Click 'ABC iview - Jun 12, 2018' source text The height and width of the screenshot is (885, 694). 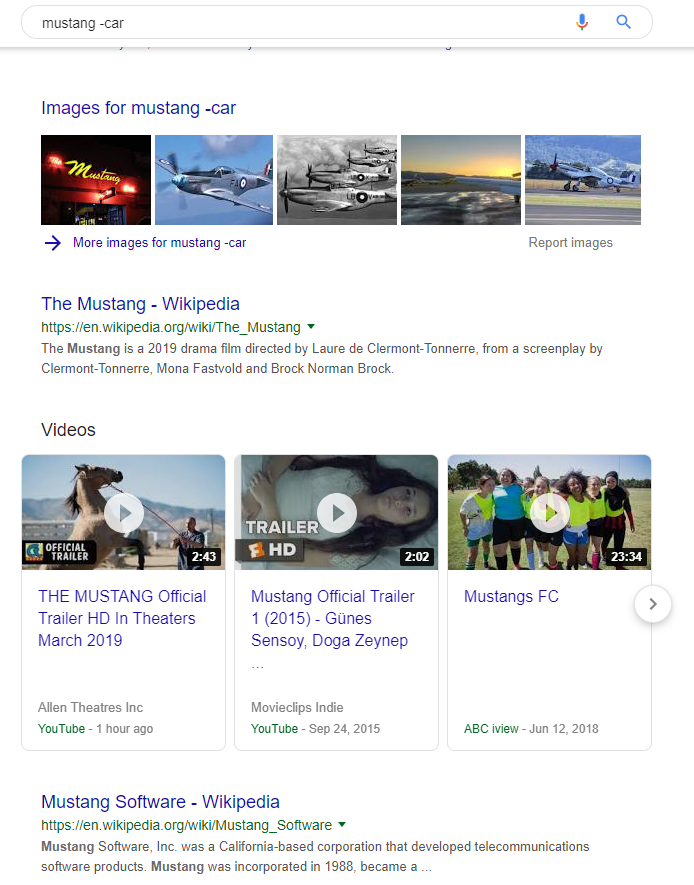pos(531,729)
